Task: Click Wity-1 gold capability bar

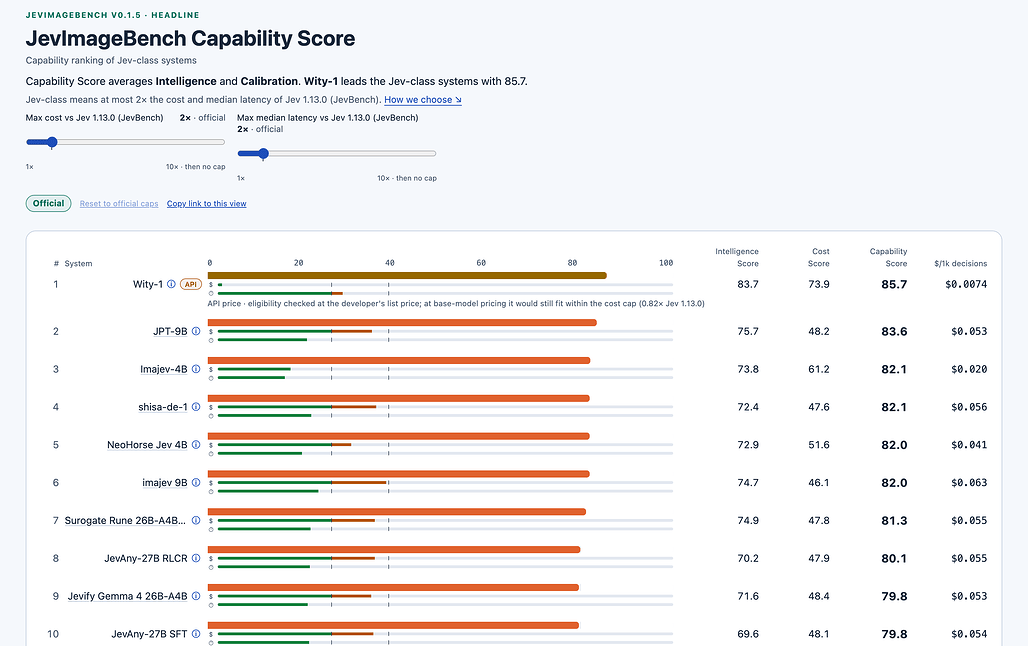Action: pyautogui.click(x=406, y=275)
